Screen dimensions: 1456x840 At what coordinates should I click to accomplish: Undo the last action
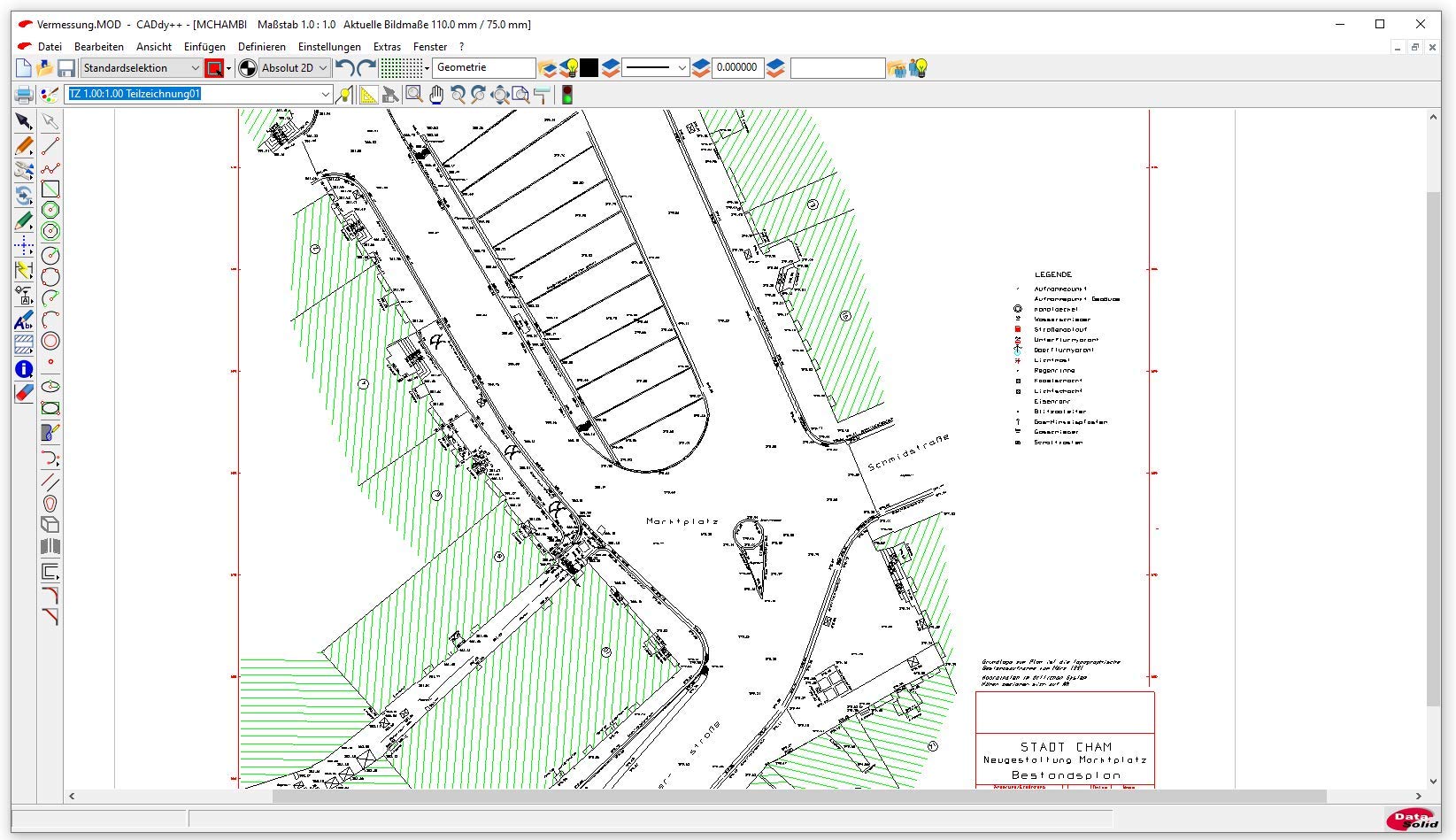(345, 68)
